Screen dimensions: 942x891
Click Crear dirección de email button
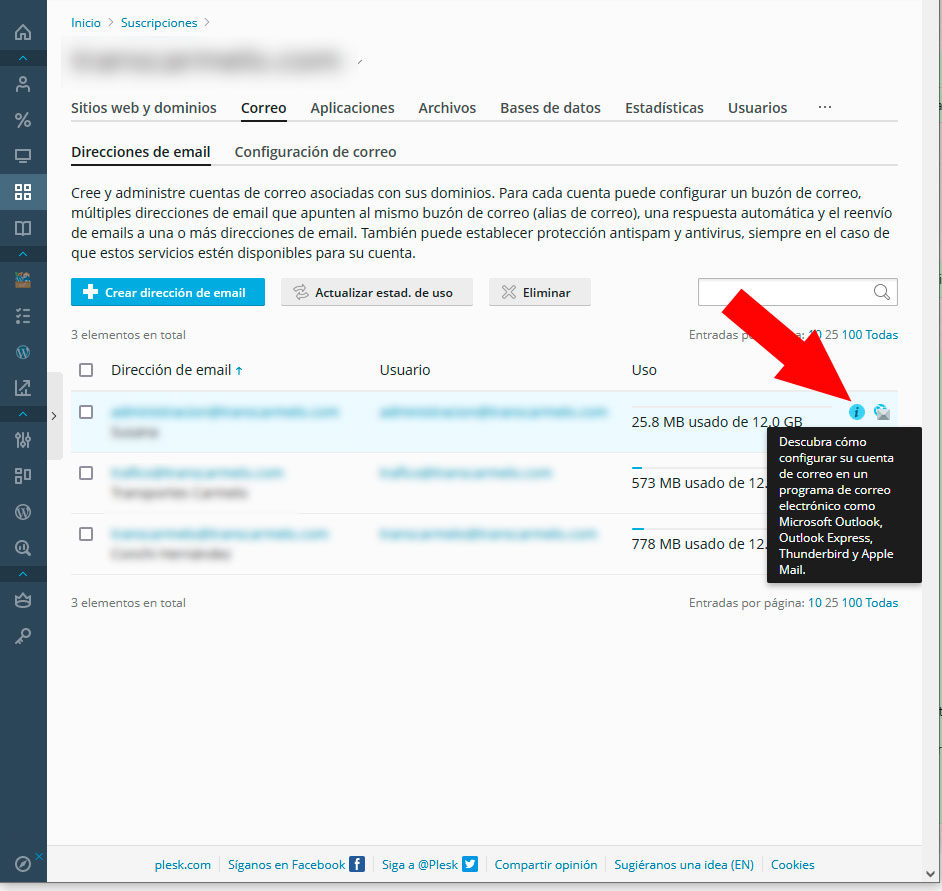coord(168,292)
